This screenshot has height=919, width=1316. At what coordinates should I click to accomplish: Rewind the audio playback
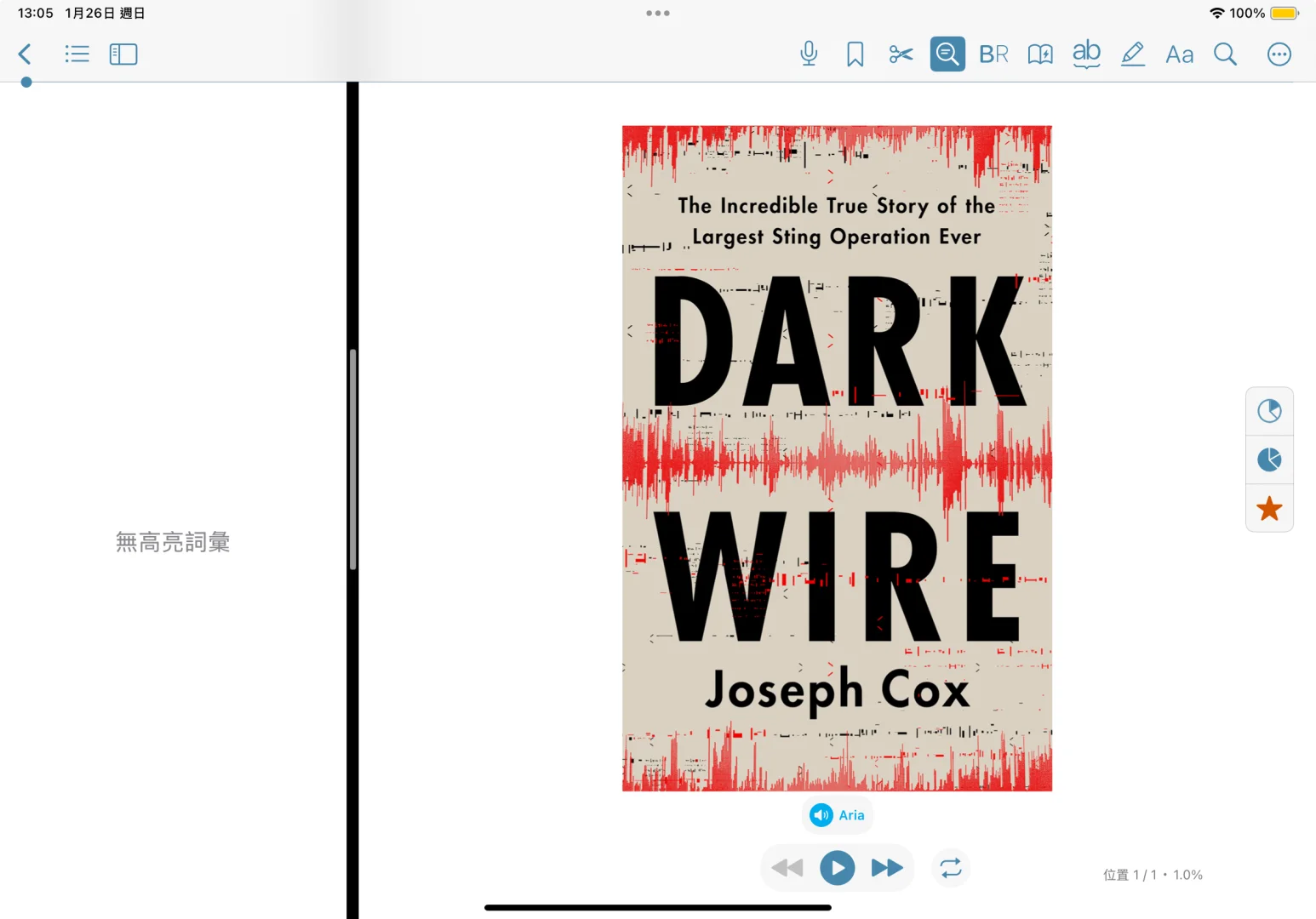787,868
